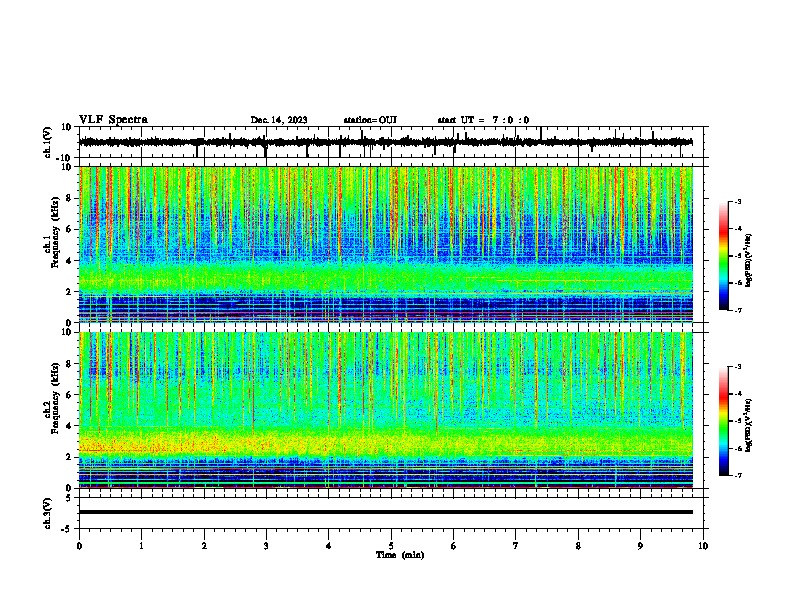The image size is (792, 612).
Task: Click time axis tick label "0"
Action: coord(79,546)
